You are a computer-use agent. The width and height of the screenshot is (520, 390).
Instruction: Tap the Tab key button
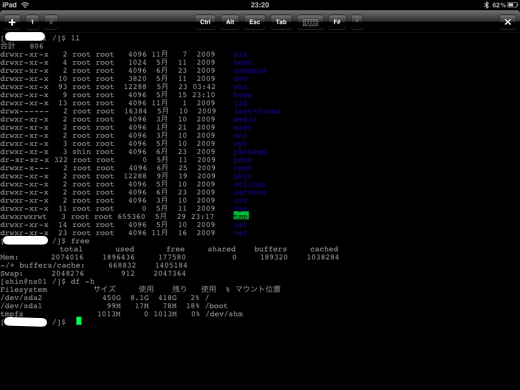281,22
